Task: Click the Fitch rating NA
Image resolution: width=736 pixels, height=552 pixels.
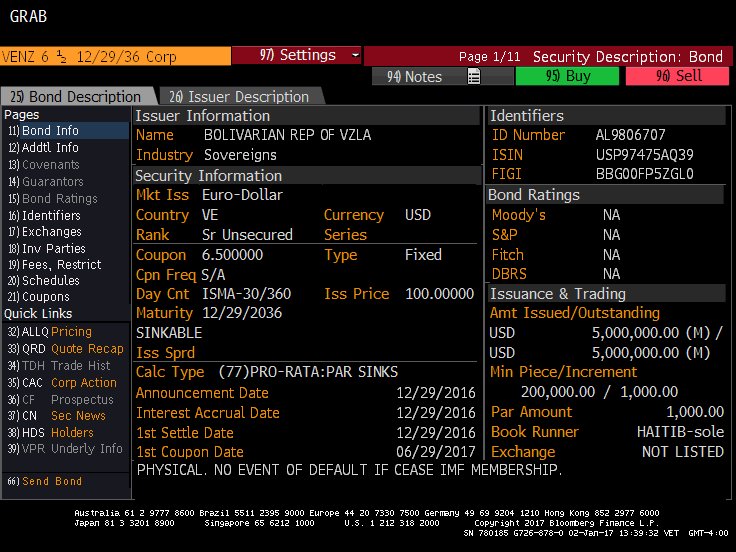Action: 611,255
